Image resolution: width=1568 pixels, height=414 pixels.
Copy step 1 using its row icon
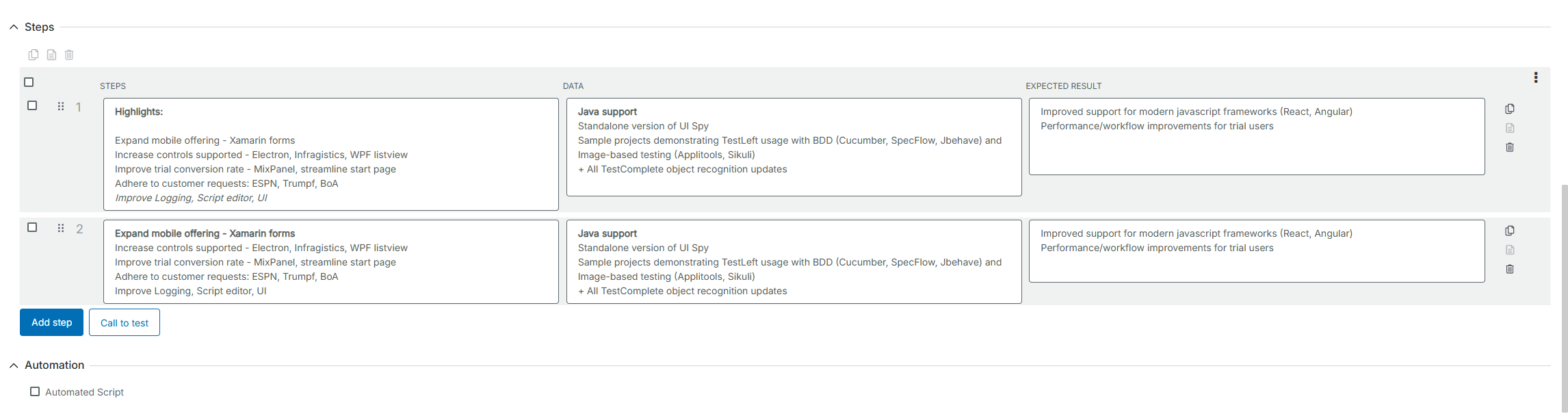click(x=1509, y=109)
